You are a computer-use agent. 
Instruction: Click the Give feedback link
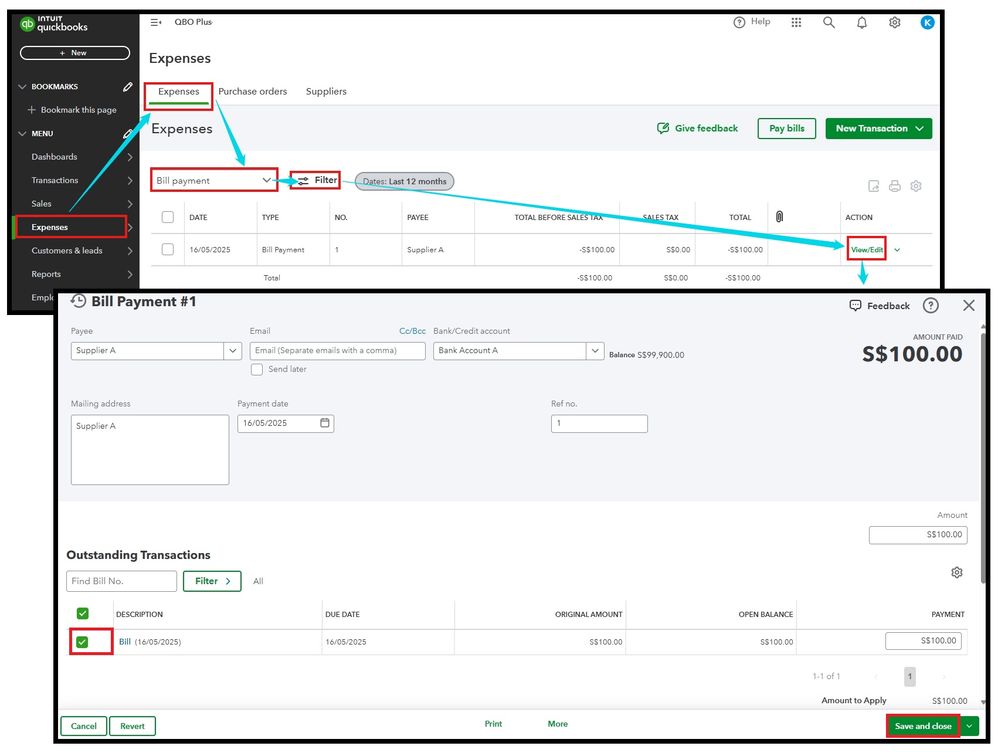tap(697, 128)
